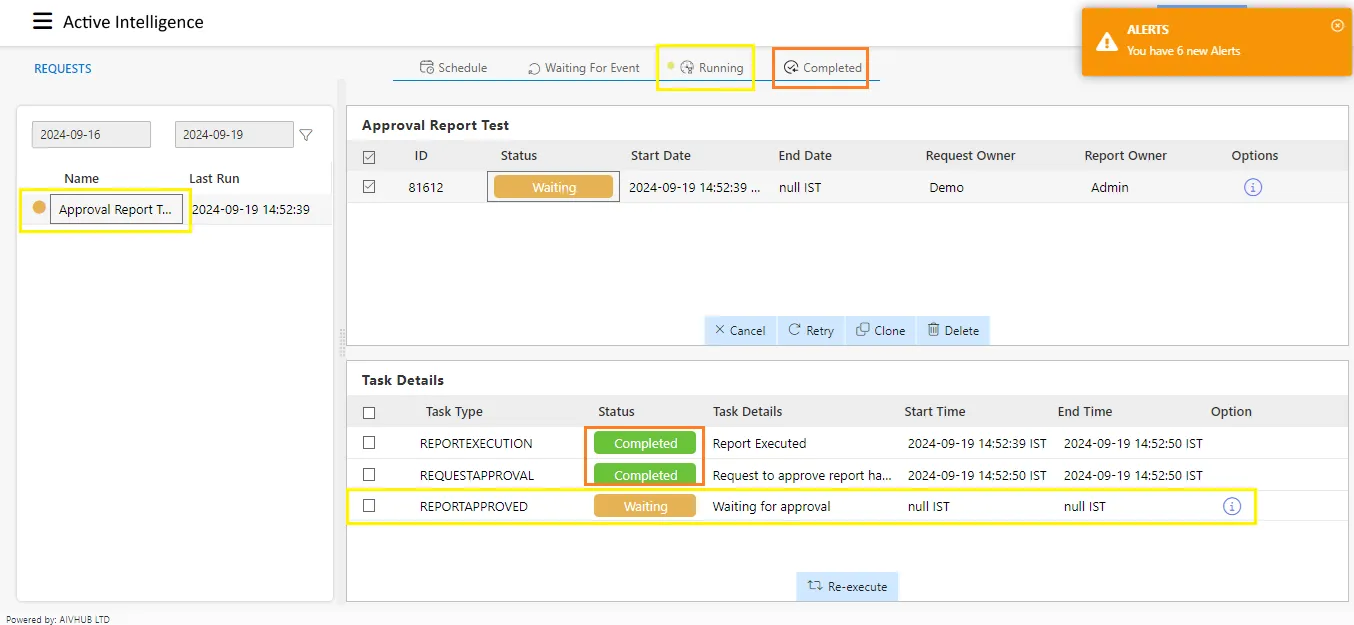Image resolution: width=1354 pixels, height=625 pixels.
Task: Click the start date field 2024-09-16
Action: pos(91,135)
